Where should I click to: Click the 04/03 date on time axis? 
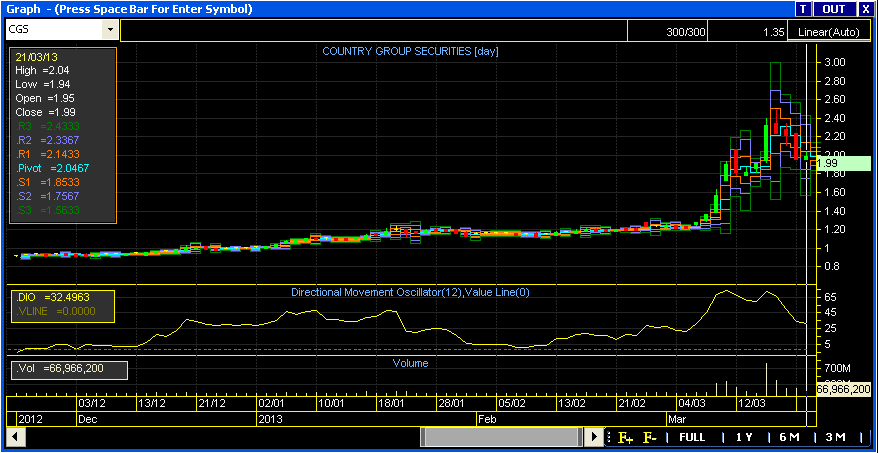[692, 403]
